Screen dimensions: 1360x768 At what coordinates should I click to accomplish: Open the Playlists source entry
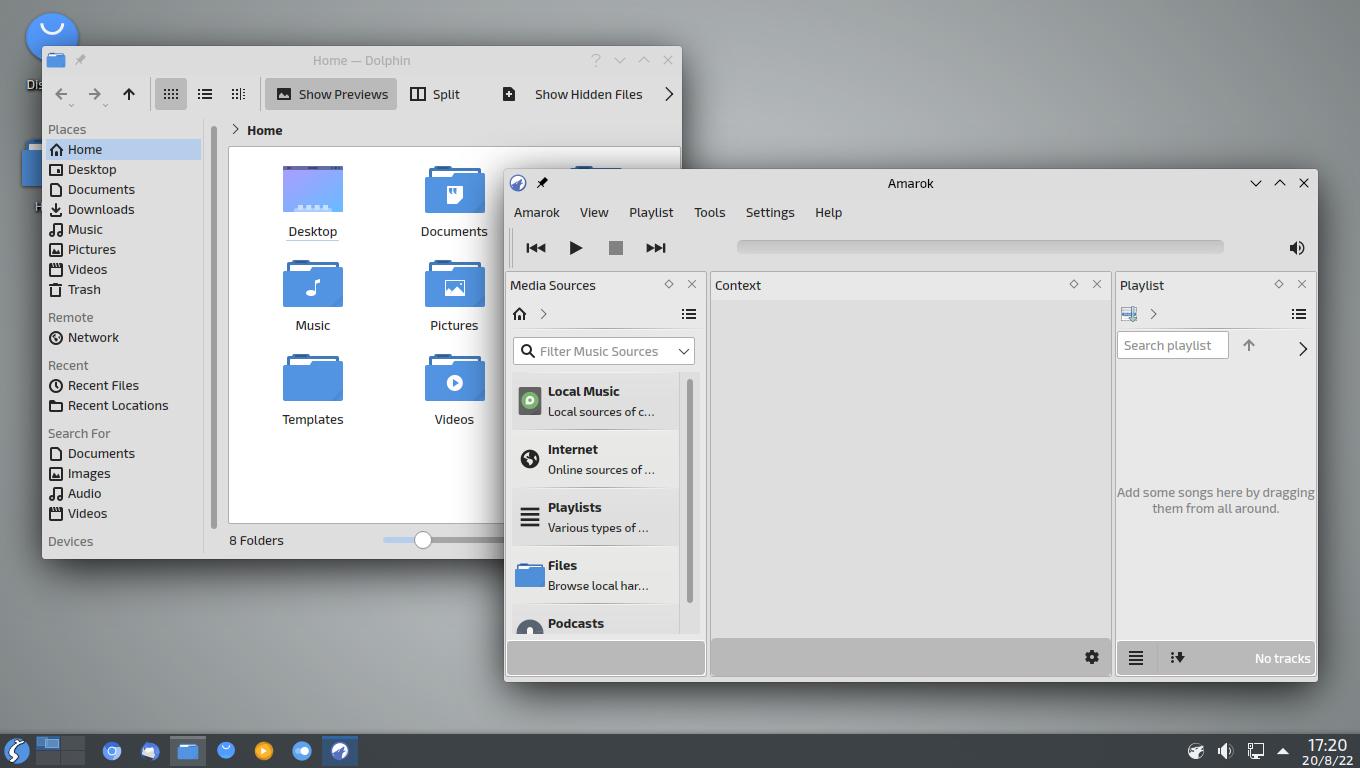point(596,517)
